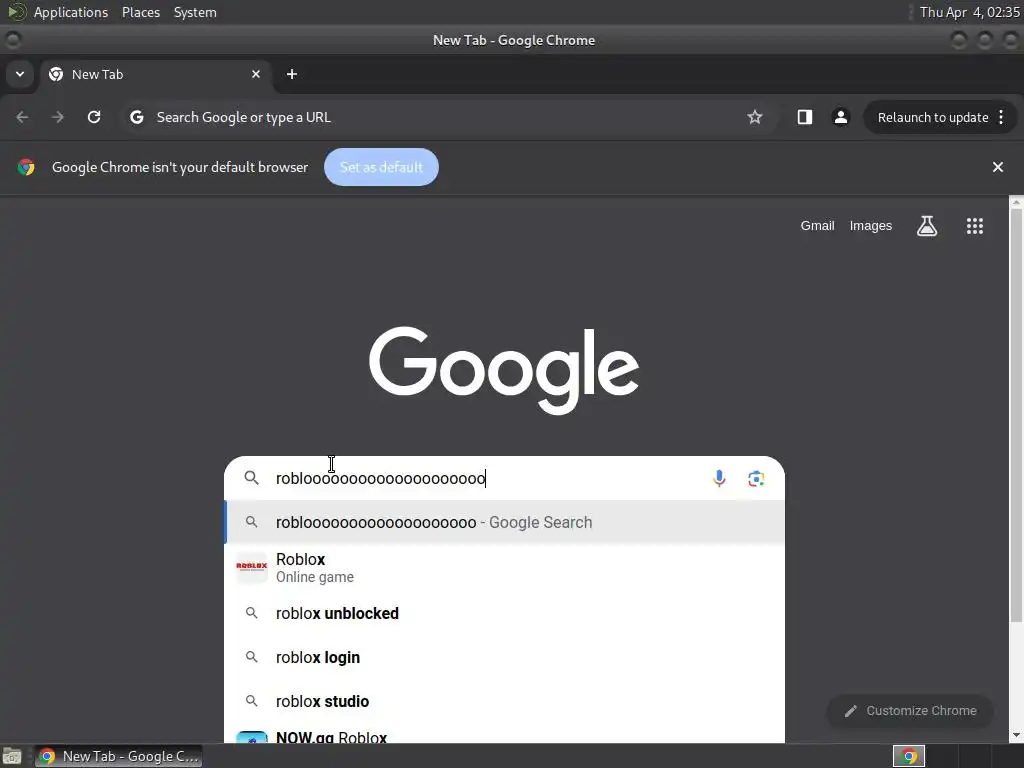The image size is (1024, 768).
Task: Click the magnifier icon beside roblox login
Action: 251,657
